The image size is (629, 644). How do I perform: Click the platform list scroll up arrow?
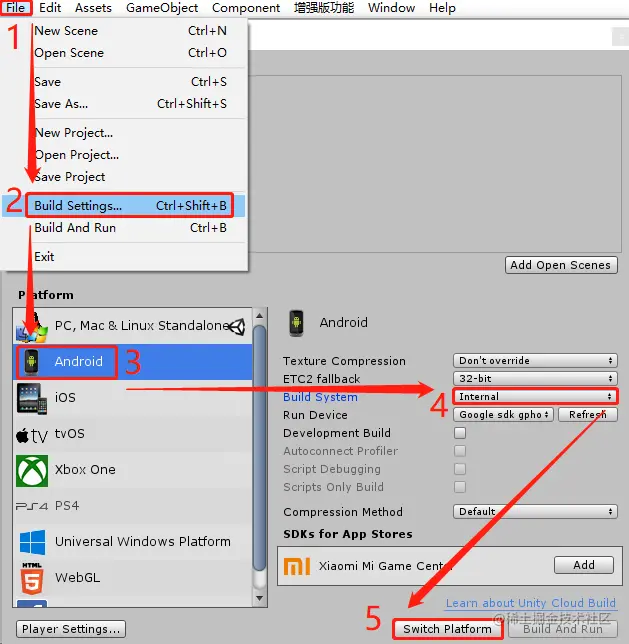click(x=259, y=316)
